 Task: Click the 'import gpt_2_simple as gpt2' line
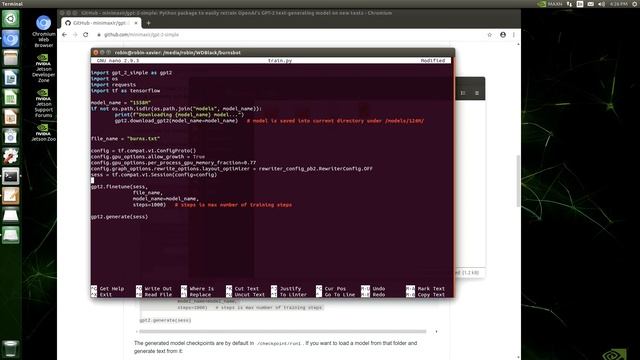pyautogui.click(x=131, y=73)
